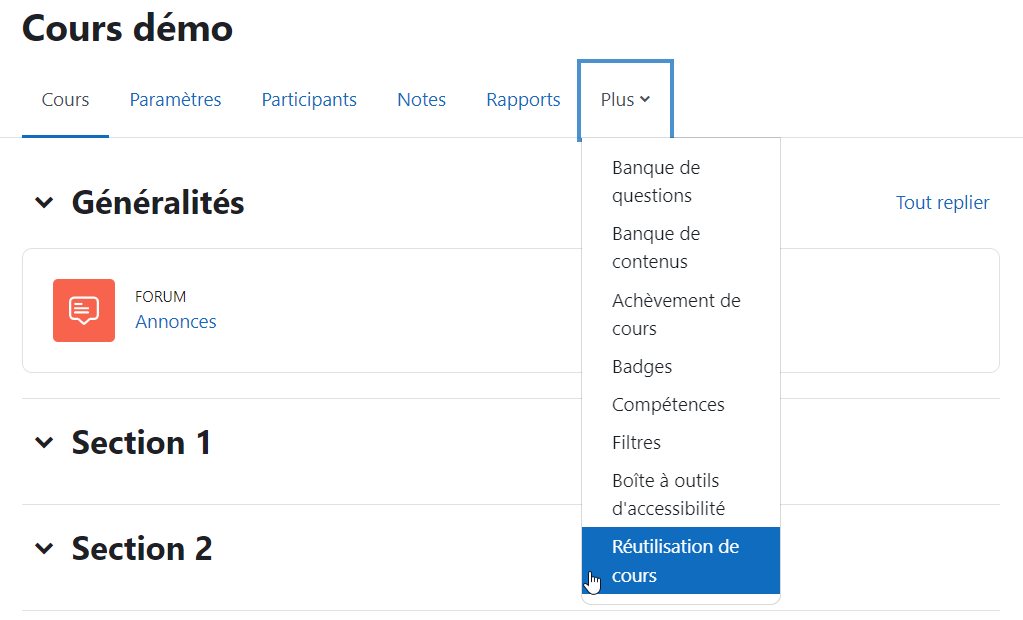Go to the Participants tab
1023x620 pixels.
click(309, 100)
